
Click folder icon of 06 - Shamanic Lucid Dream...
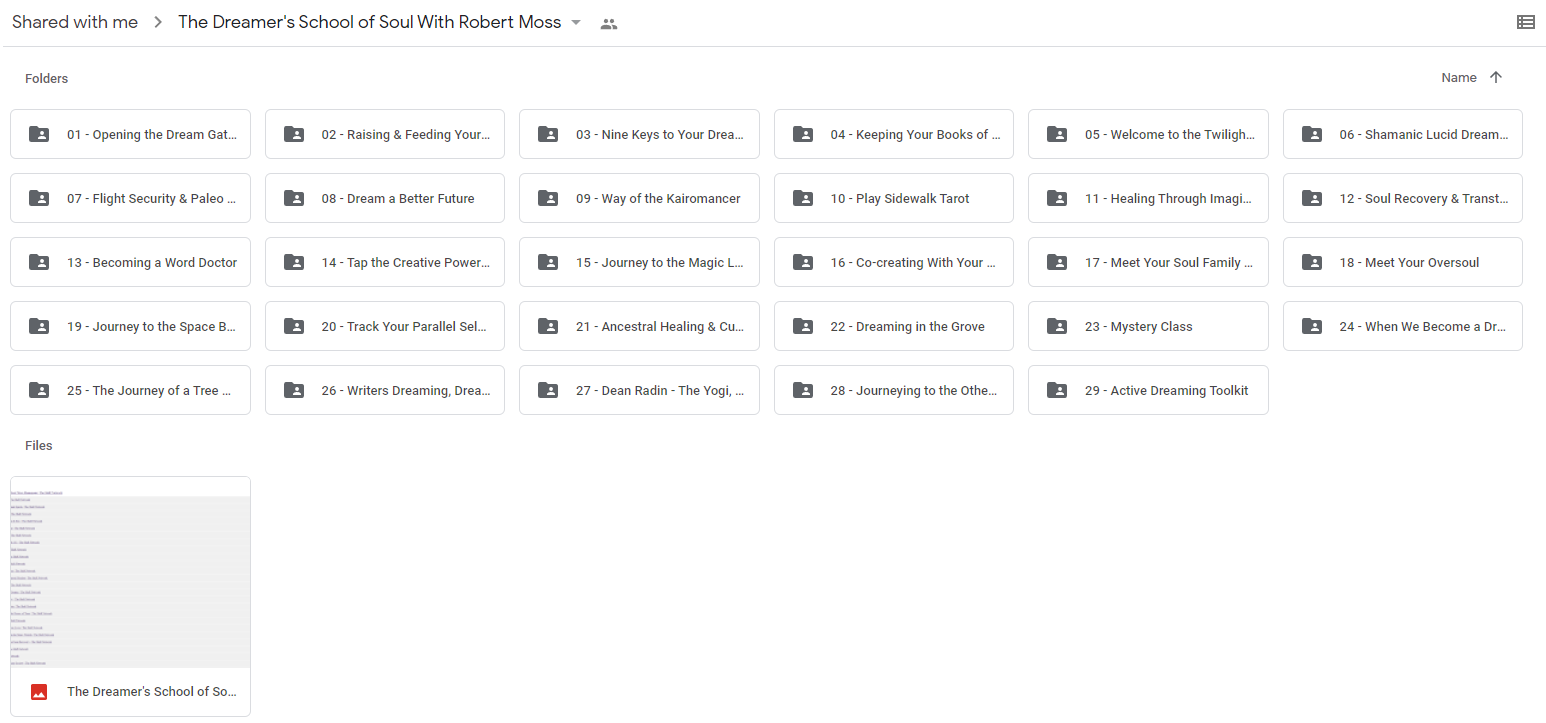point(1312,134)
